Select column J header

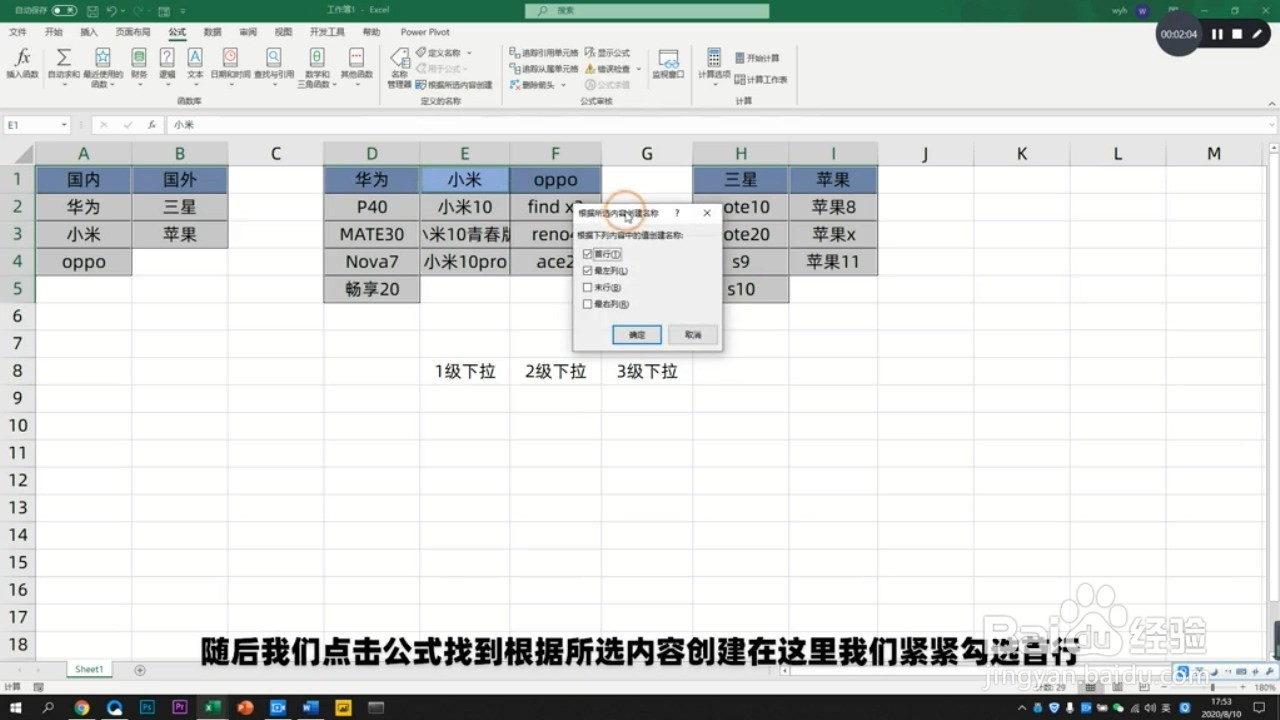coord(925,153)
